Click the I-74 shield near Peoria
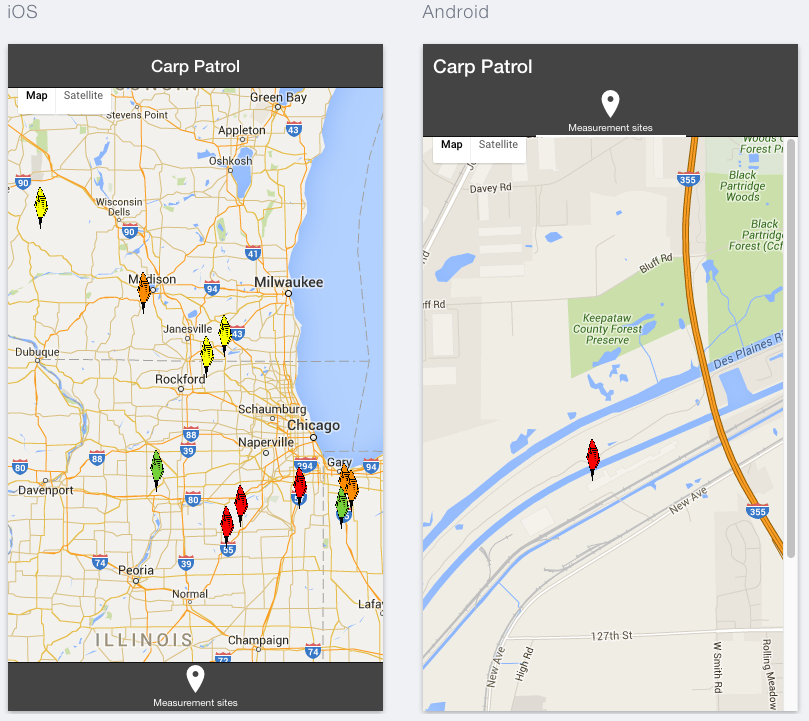809x721 pixels. 100,562
